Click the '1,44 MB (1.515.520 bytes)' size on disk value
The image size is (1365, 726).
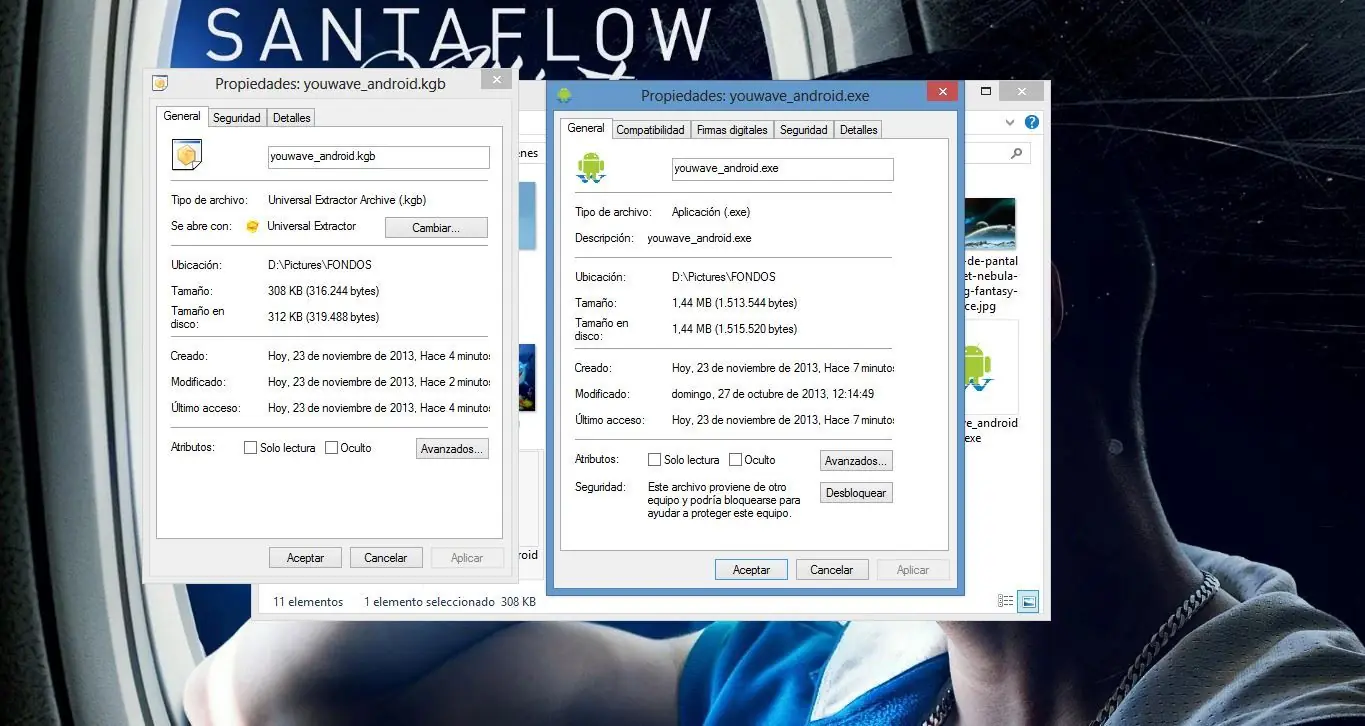tap(735, 329)
